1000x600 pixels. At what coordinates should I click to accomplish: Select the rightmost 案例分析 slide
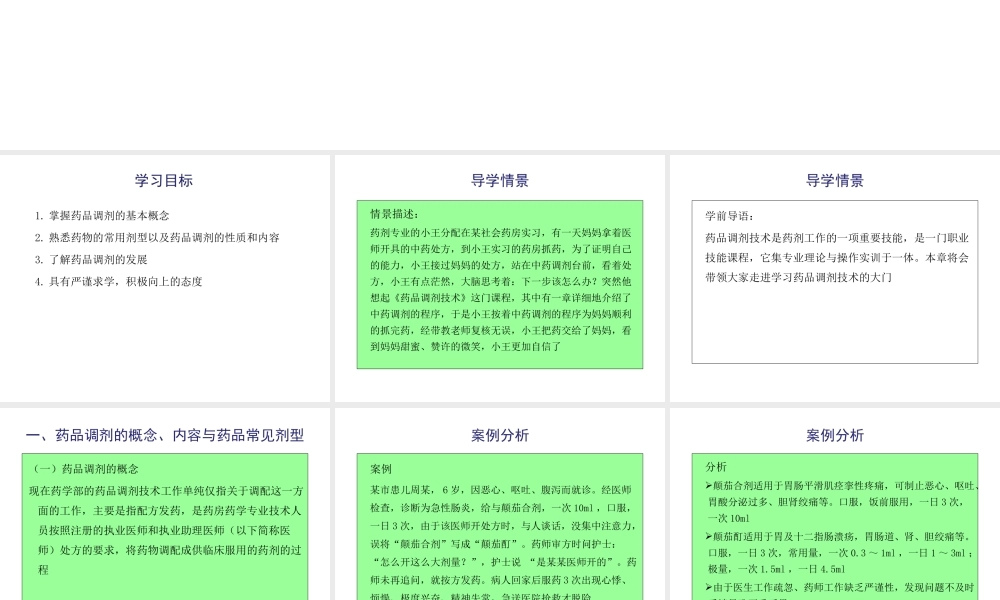tap(834, 510)
